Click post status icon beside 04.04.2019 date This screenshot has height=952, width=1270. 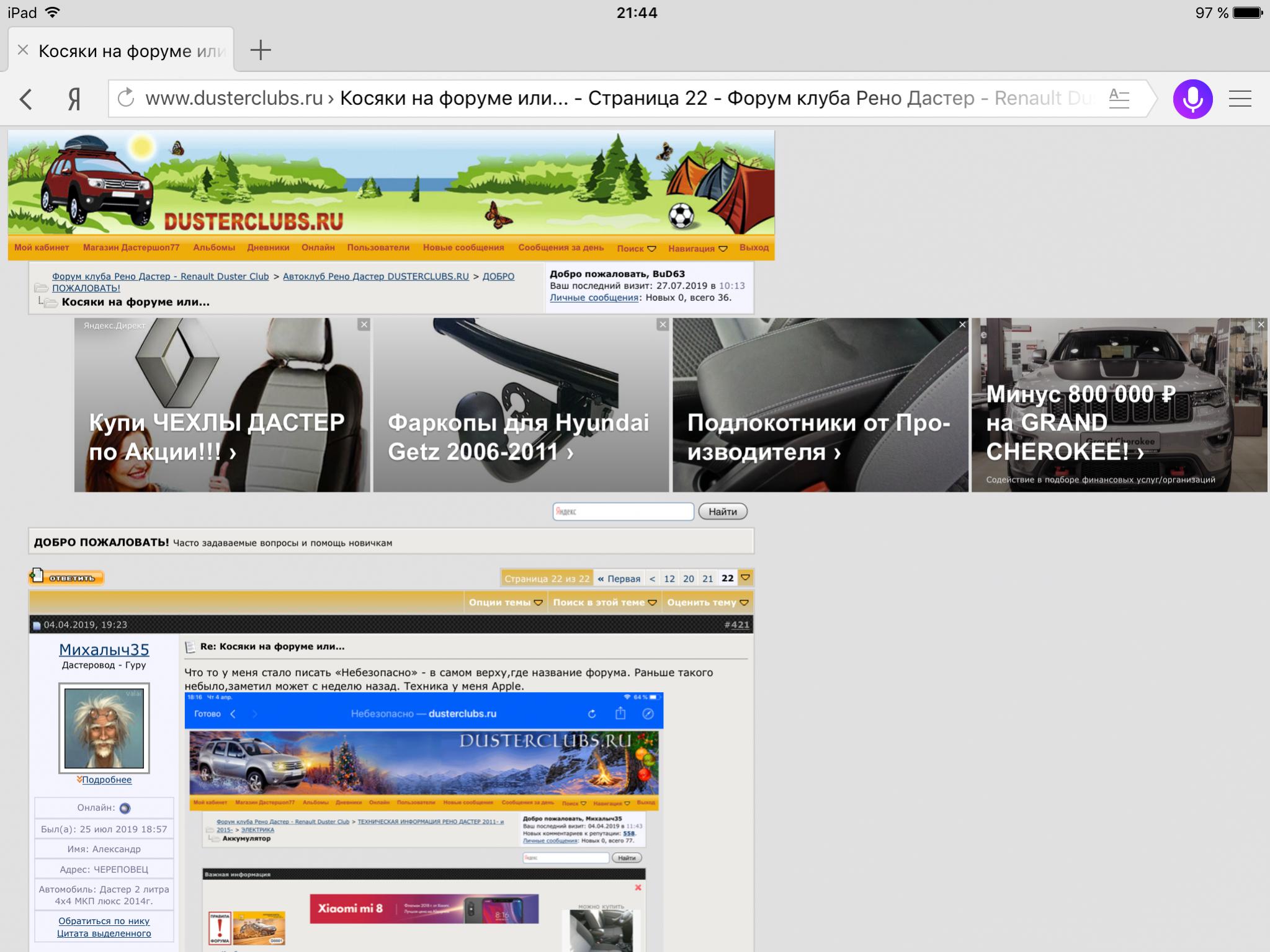point(37,625)
